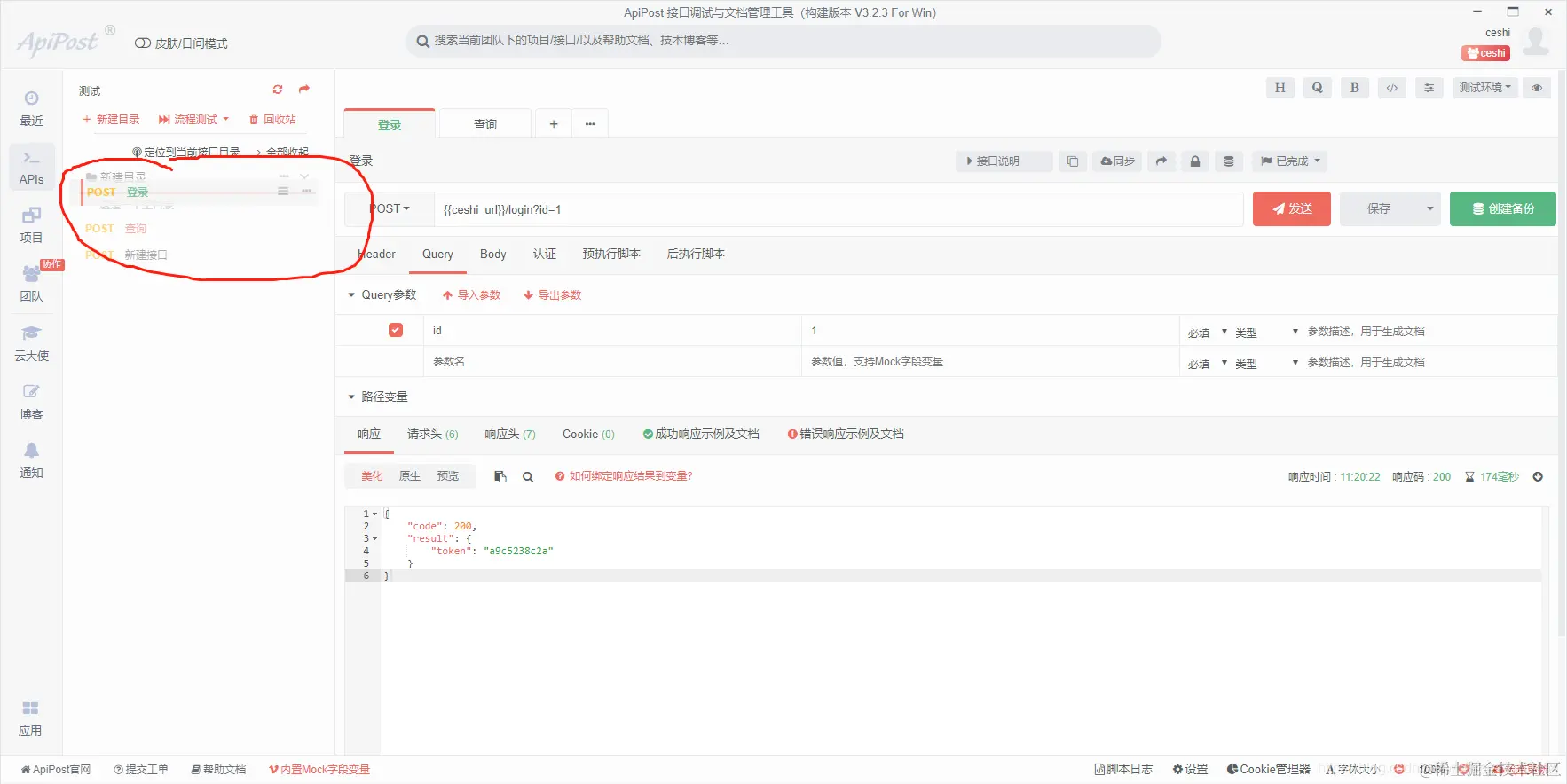1567x784 pixels.
Task: Click the database stack icon beside the lock
Action: (1228, 161)
